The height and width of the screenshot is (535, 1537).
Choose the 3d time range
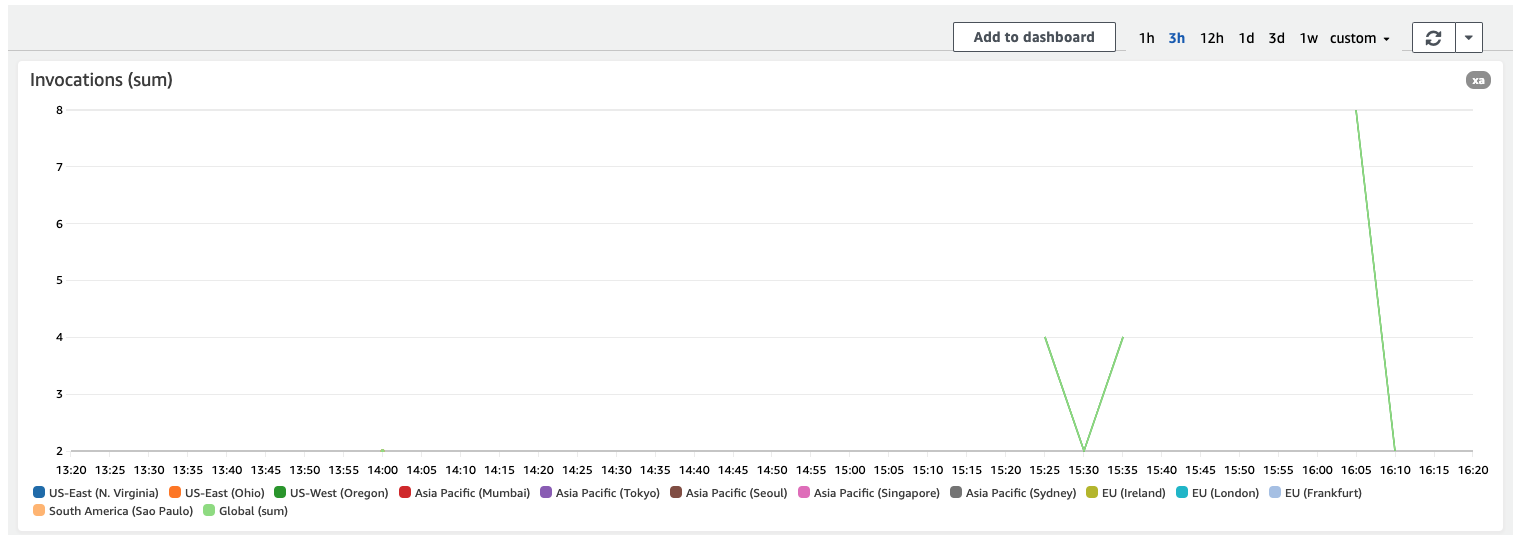(x=1277, y=38)
